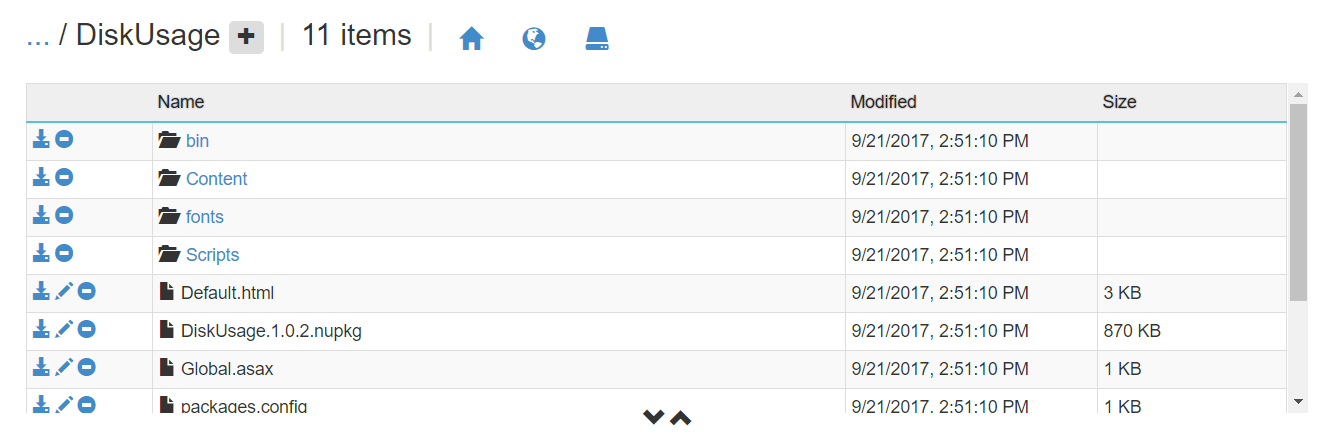Click the down chevron below the file list
The width and height of the screenshot is (1330, 444).
pos(654,417)
